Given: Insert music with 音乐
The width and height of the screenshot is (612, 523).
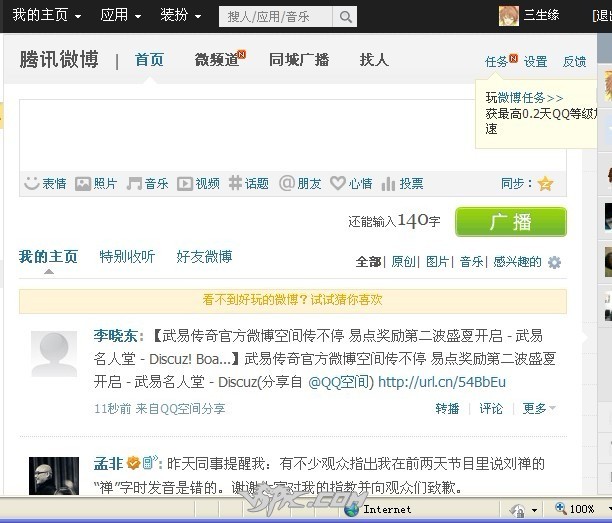Looking at the screenshot, I should coord(148,183).
